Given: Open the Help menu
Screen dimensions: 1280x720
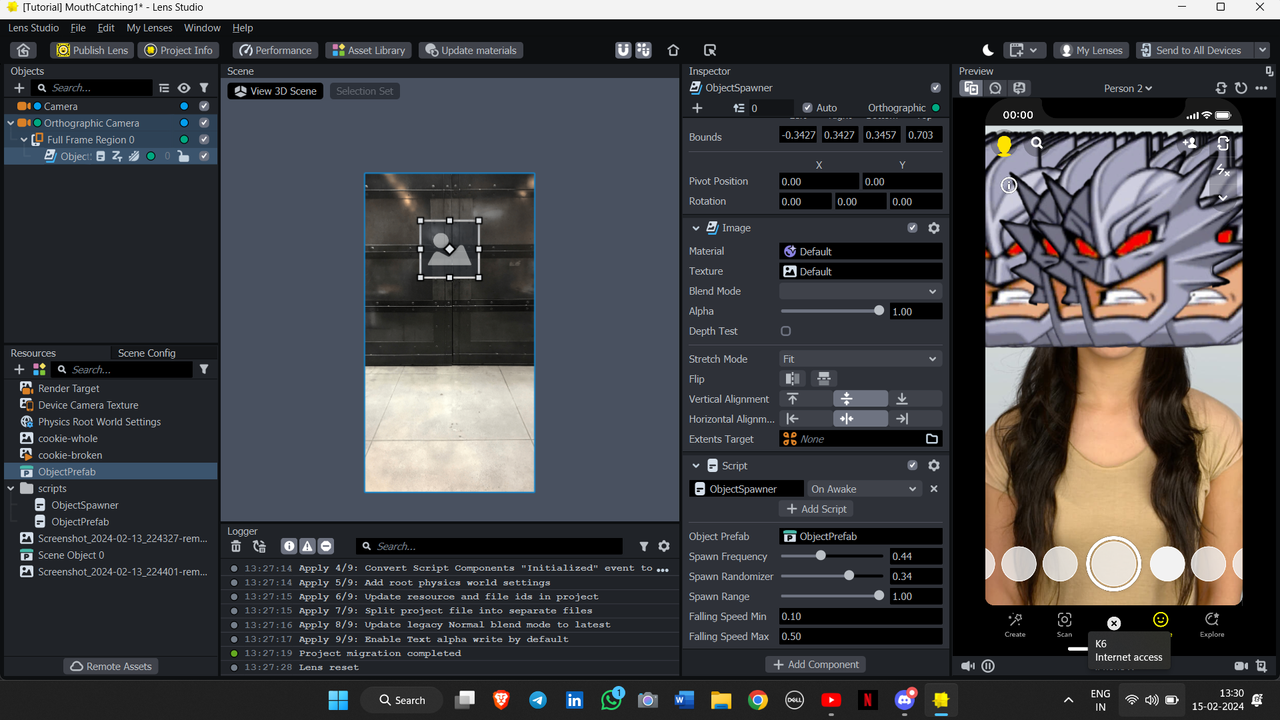Looking at the screenshot, I should (x=242, y=28).
